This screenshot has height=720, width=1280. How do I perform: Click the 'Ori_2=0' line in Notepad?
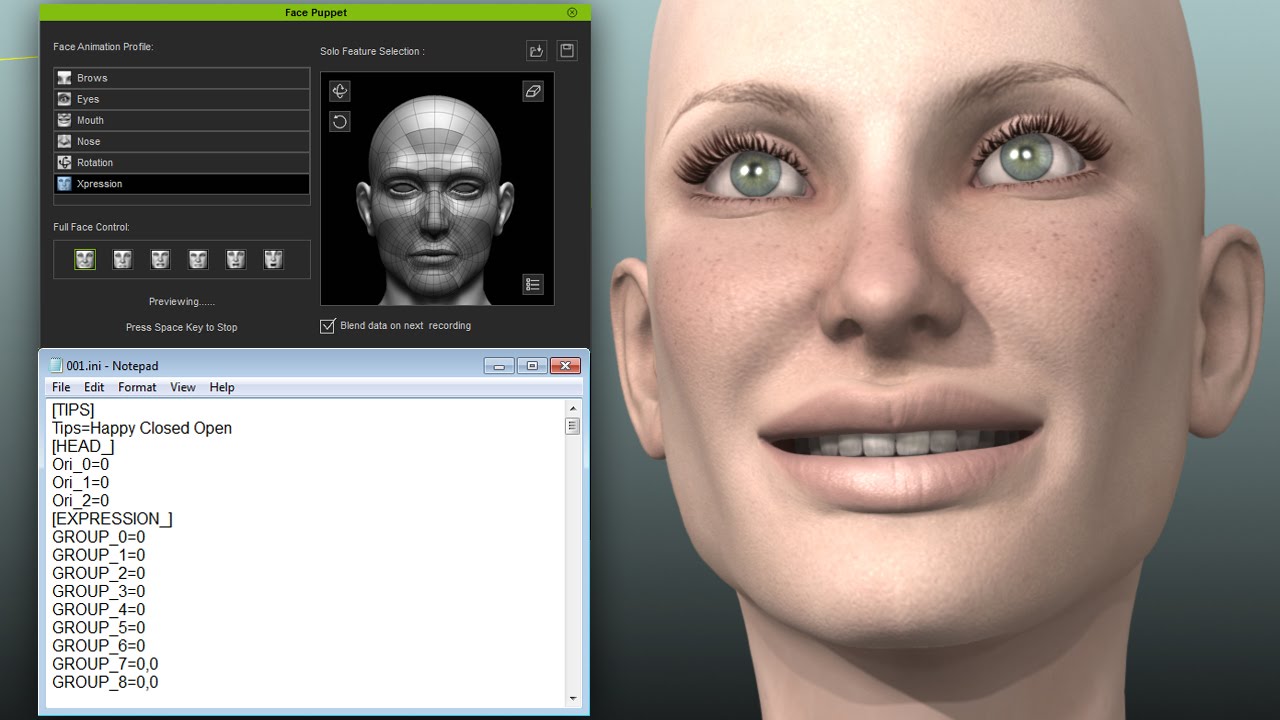click(81, 500)
